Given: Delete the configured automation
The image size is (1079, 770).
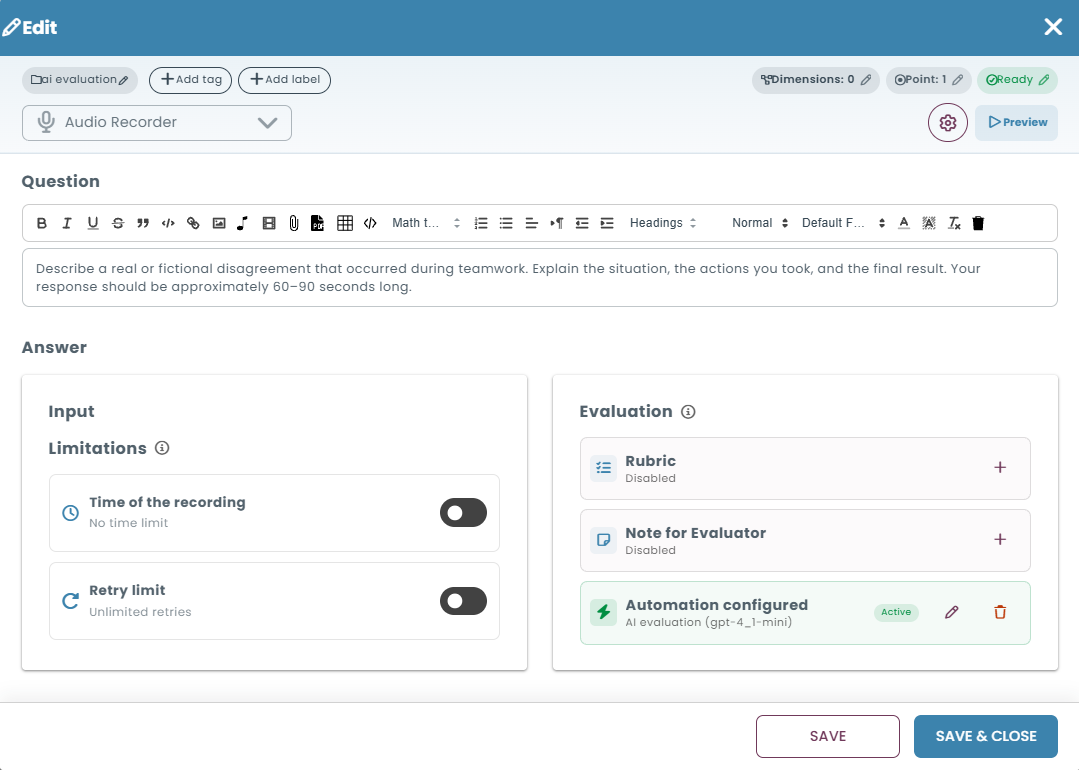Looking at the screenshot, I should pyautogui.click(x=1000, y=612).
